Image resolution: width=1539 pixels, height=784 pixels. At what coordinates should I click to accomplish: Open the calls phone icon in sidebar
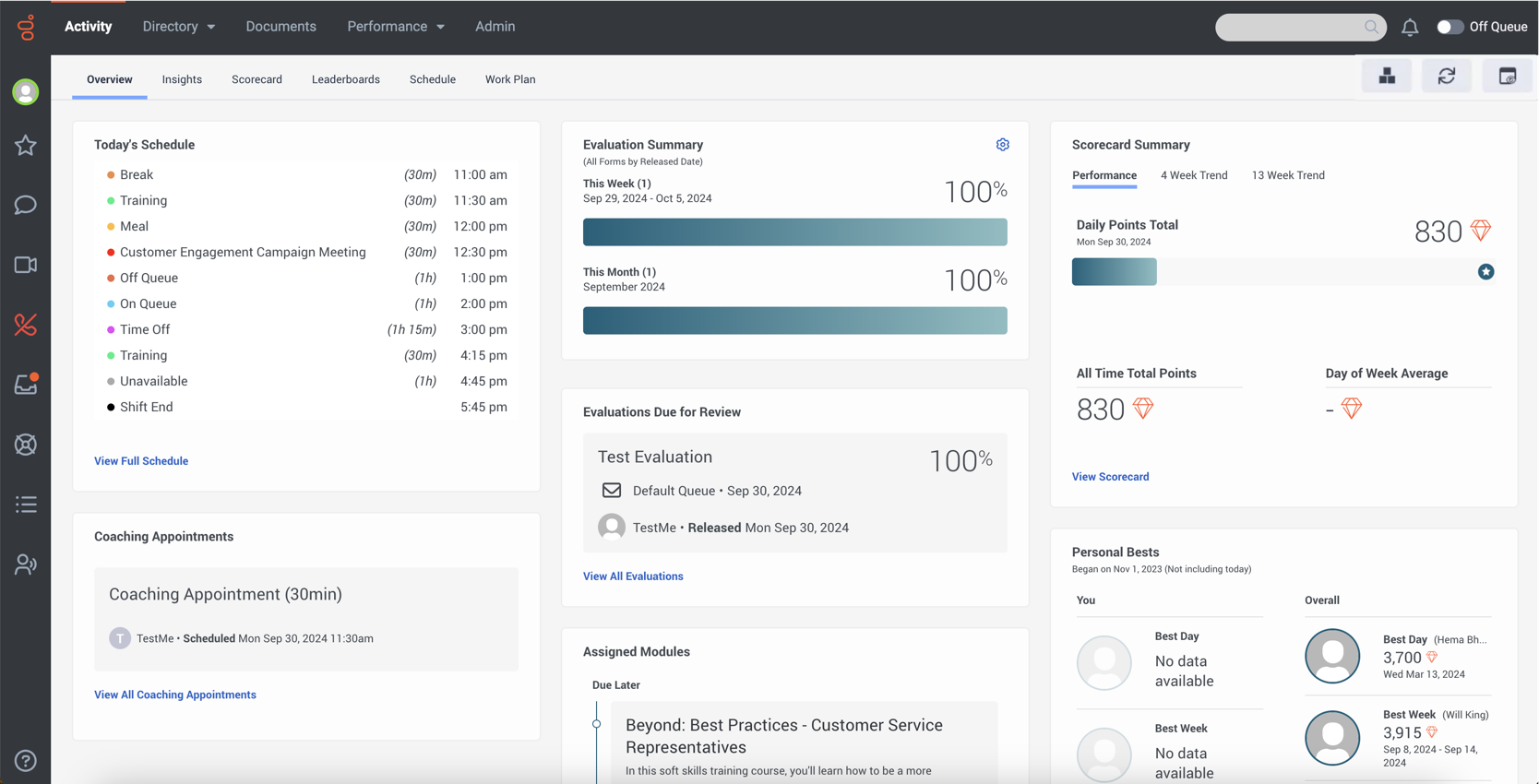(26, 325)
